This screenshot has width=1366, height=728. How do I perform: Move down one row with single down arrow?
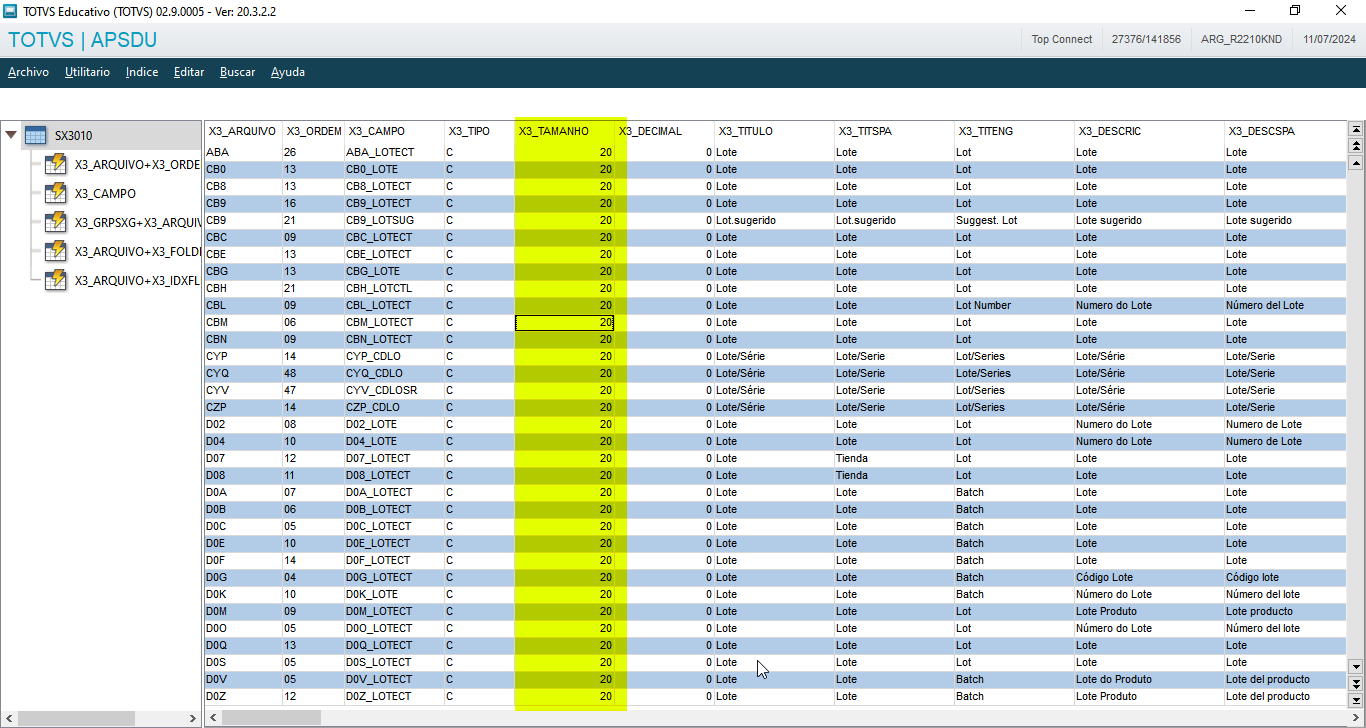pyautogui.click(x=1356, y=666)
